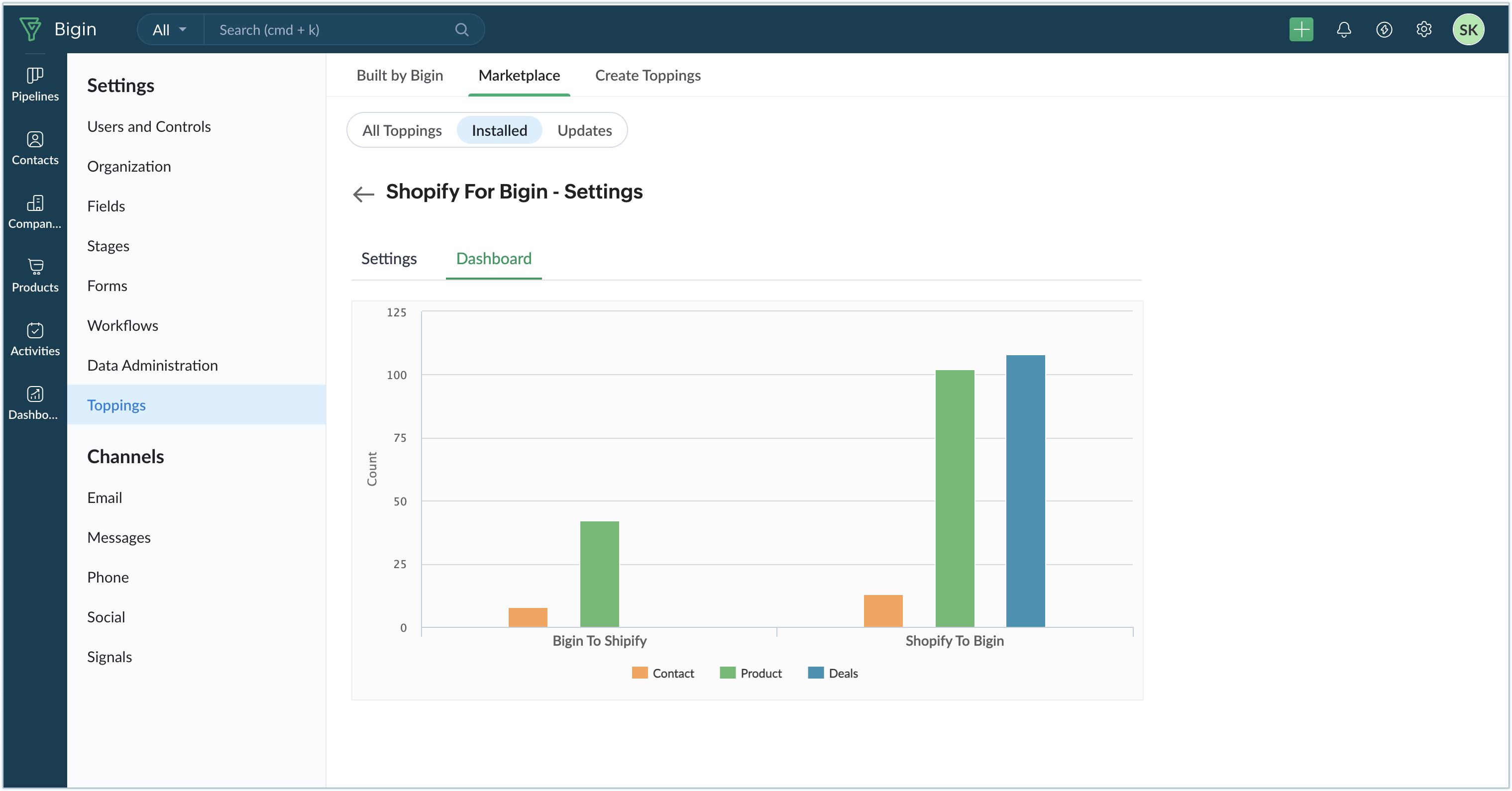This screenshot has width=1512, height=791.
Task: Click the green plus create button
Action: click(1301, 29)
